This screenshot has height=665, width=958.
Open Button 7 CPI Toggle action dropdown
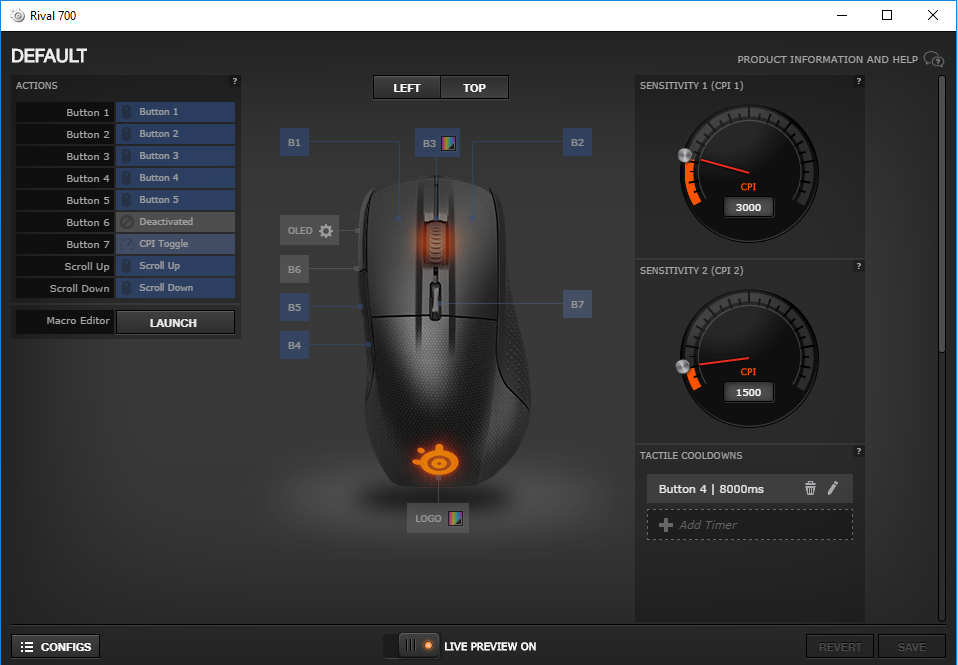(x=175, y=244)
